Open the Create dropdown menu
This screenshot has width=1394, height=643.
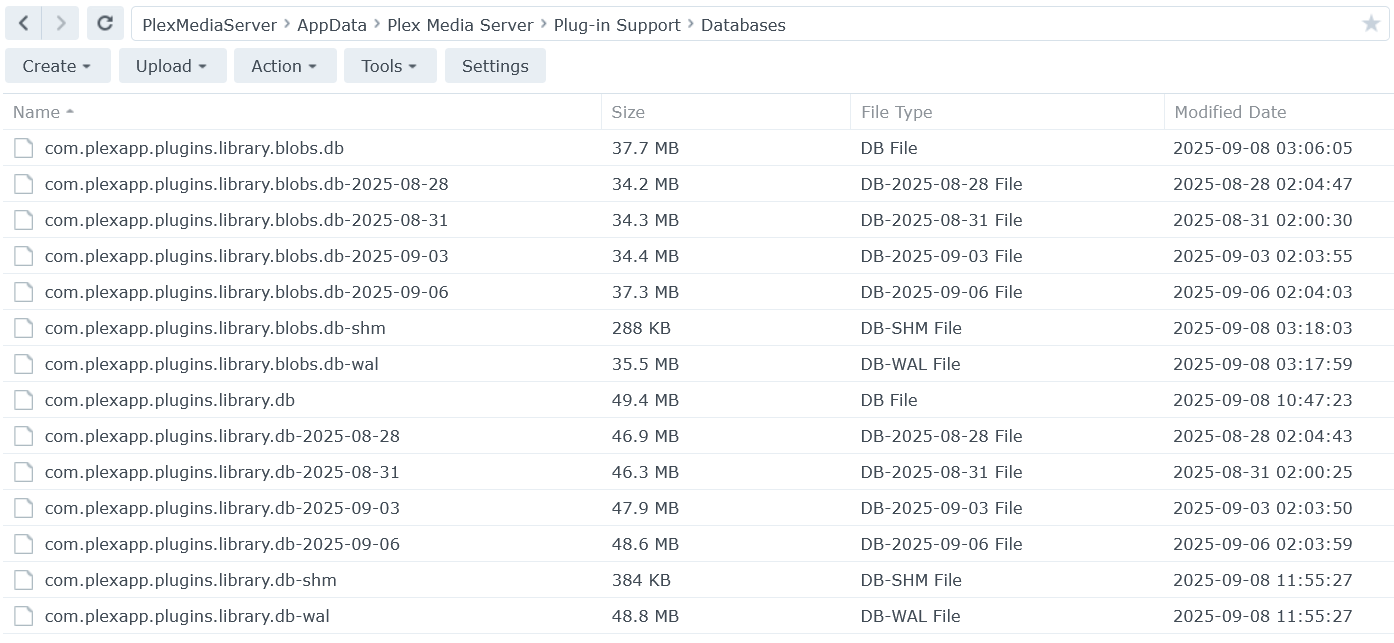coord(57,66)
